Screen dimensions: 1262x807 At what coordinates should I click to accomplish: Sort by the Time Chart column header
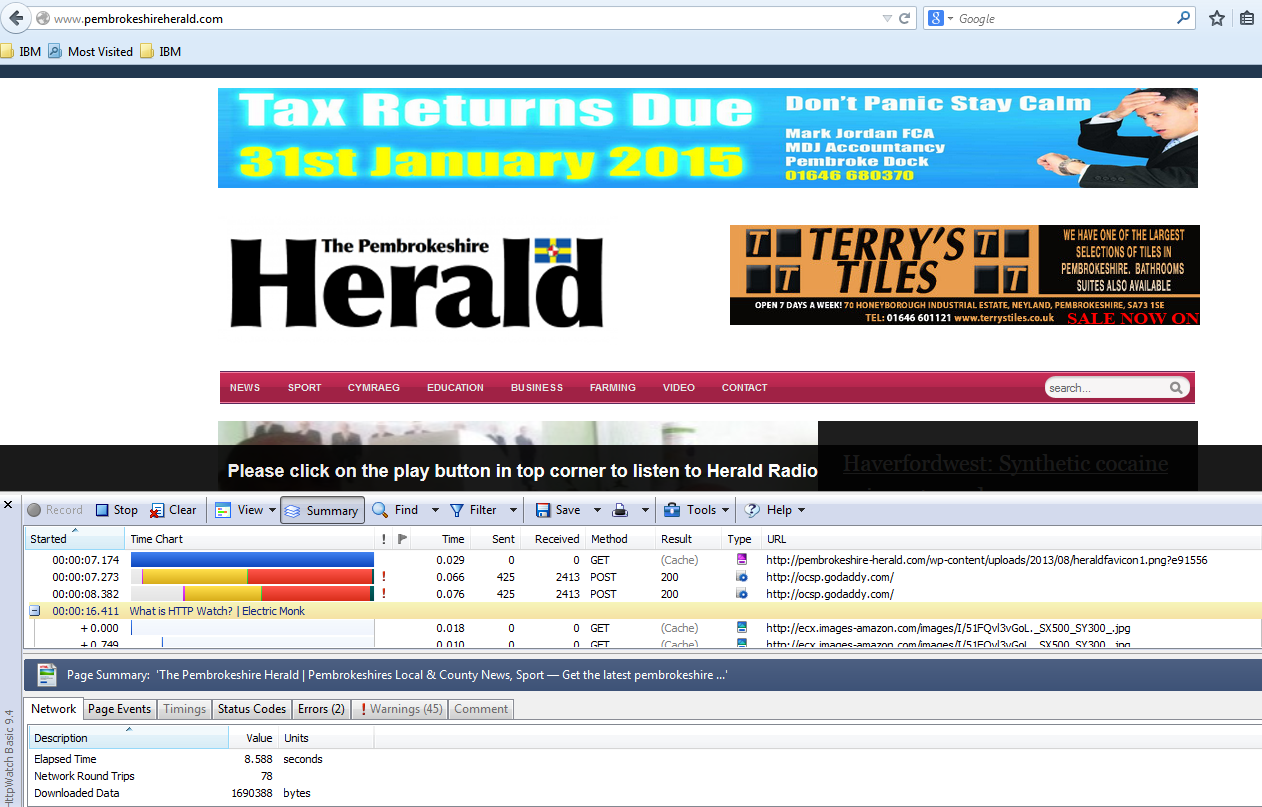250,539
